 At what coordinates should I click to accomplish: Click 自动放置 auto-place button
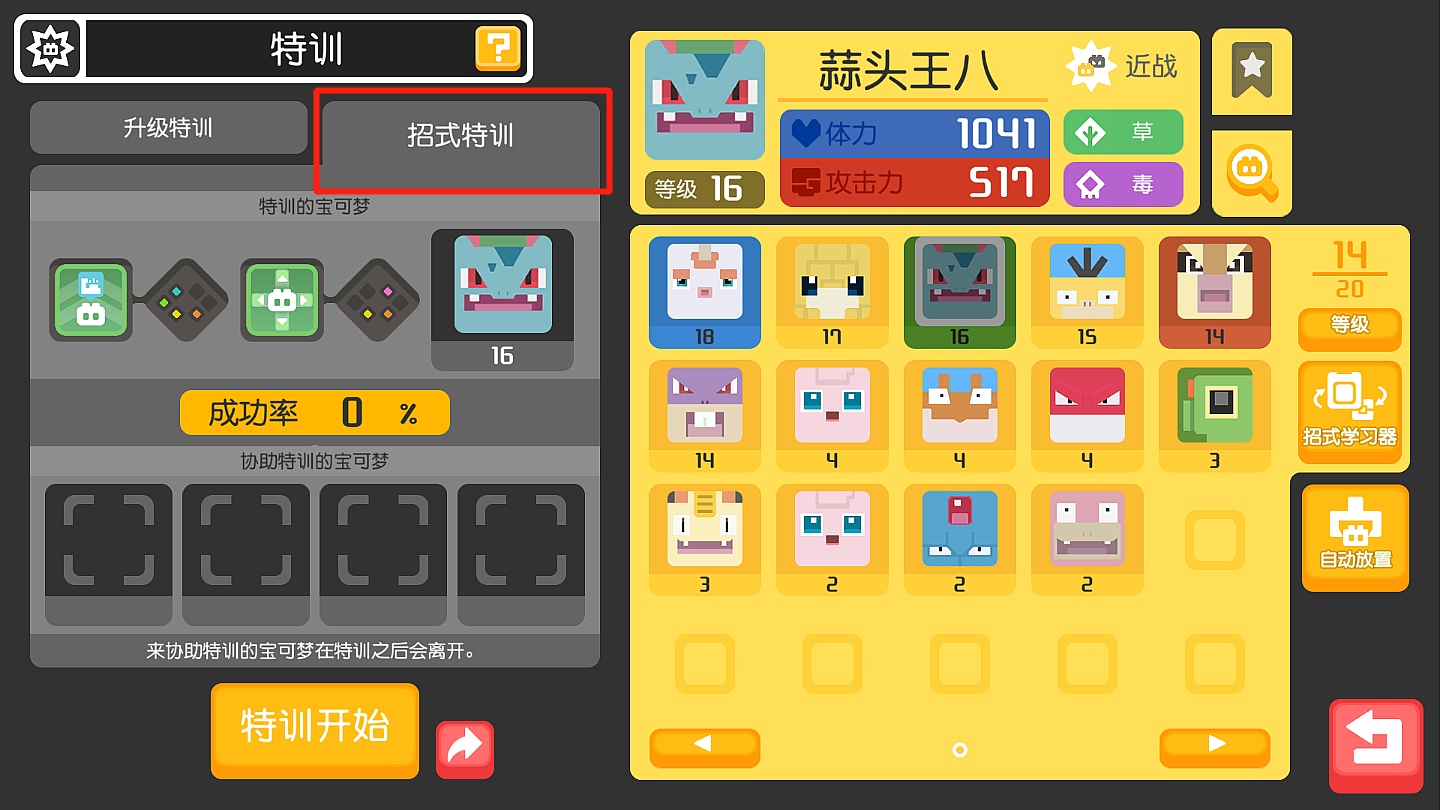click(x=1355, y=537)
